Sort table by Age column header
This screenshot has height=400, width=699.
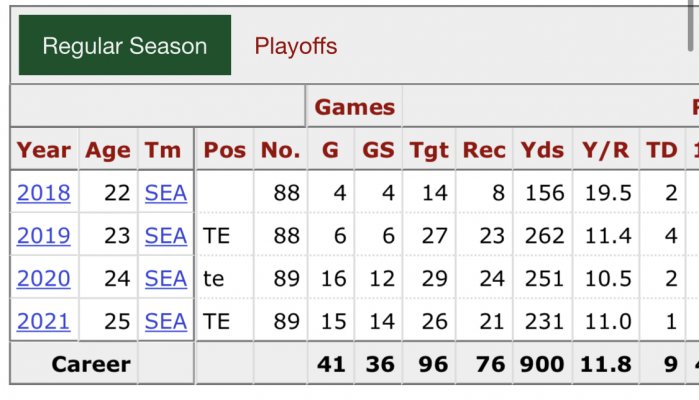point(108,149)
